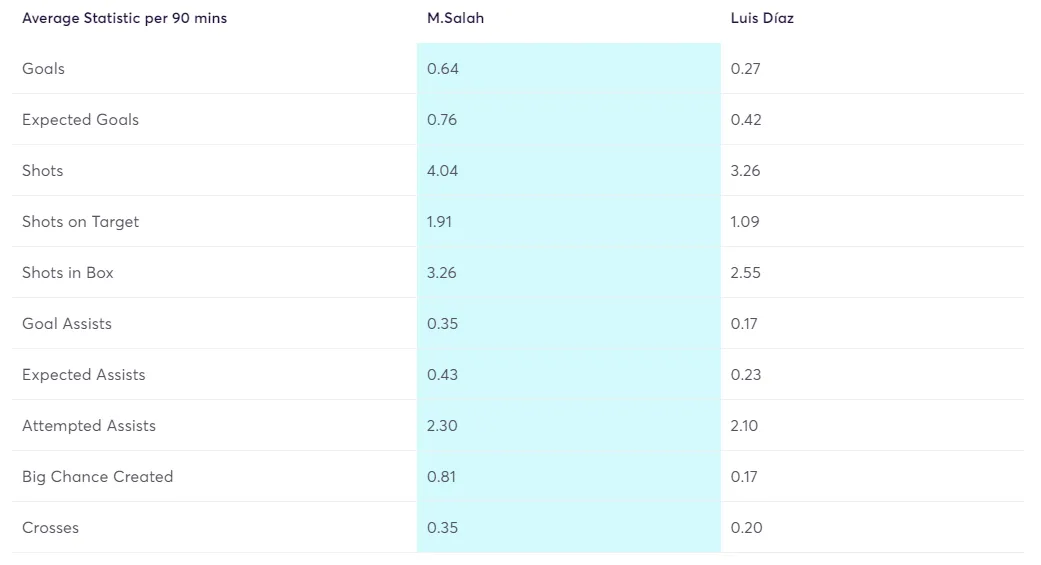The height and width of the screenshot is (565, 1041).
Task: Select Díaz's Goal Assists value
Action: pos(744,324)
